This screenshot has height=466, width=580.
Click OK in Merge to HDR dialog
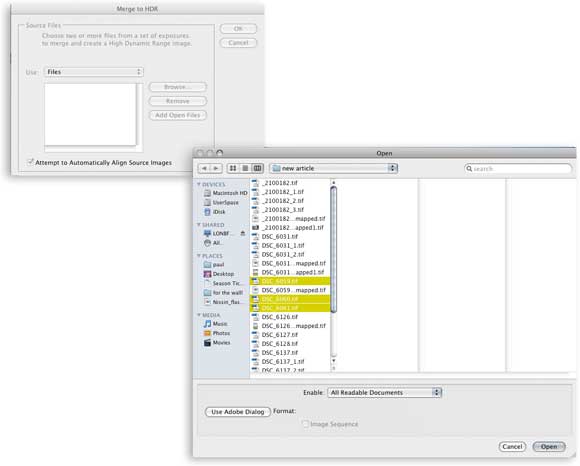tap(238, 28)
